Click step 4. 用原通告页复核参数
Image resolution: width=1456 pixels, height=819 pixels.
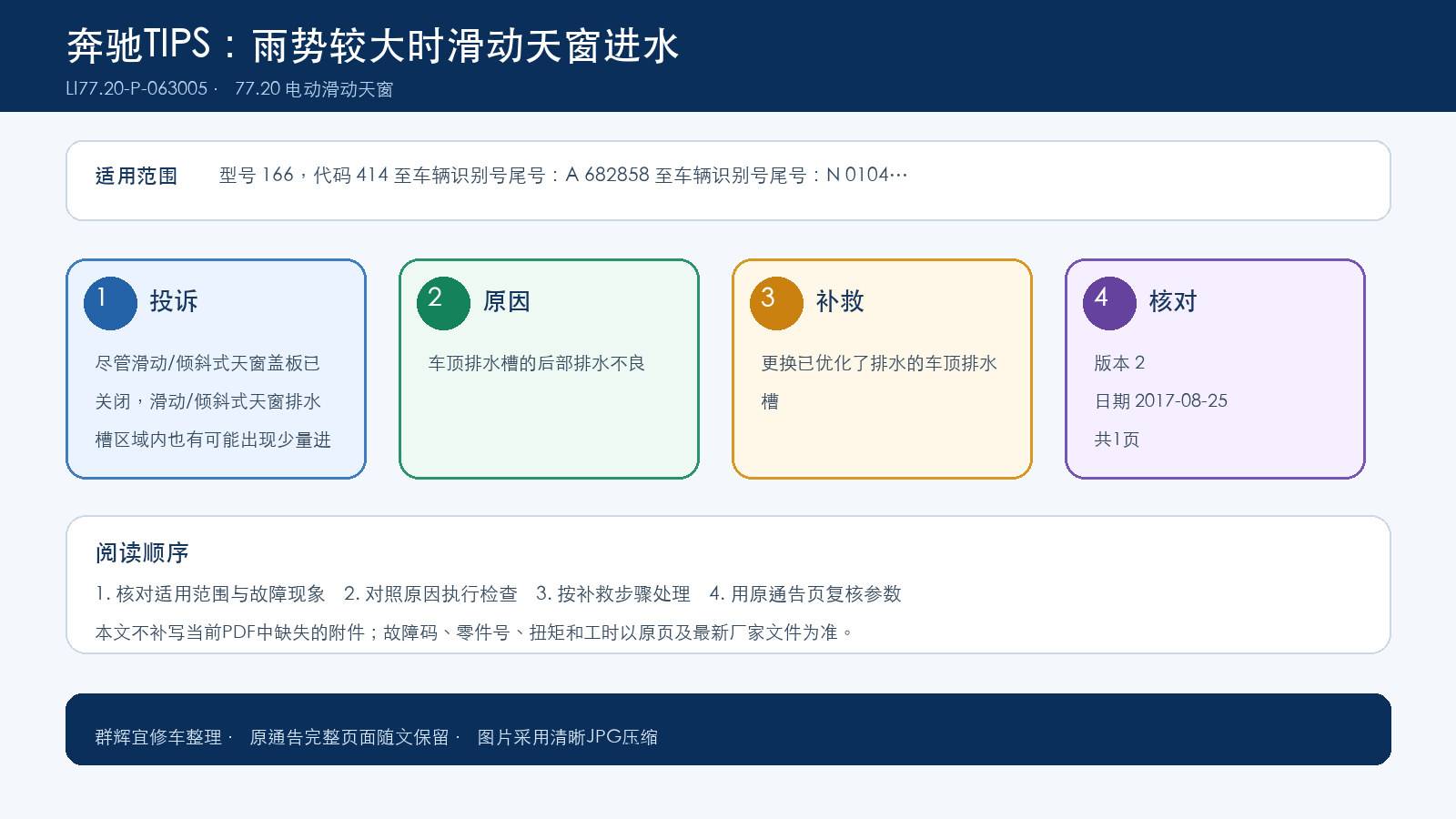[805, 594]
